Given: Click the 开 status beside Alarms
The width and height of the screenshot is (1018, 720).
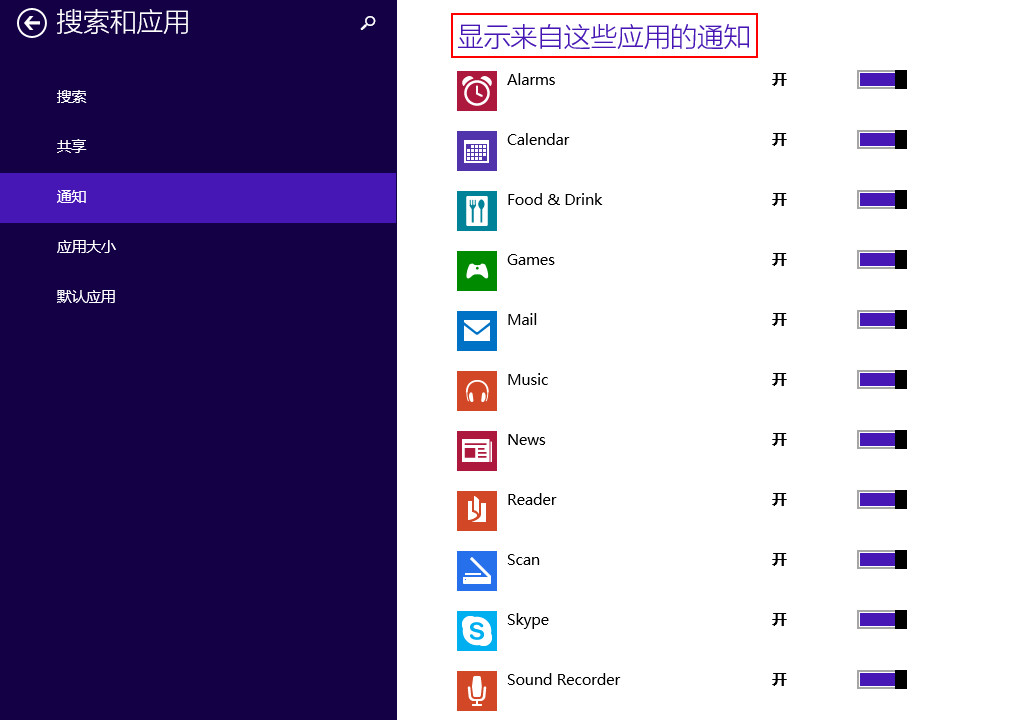Looking at the screenshot, I should 779,80.
